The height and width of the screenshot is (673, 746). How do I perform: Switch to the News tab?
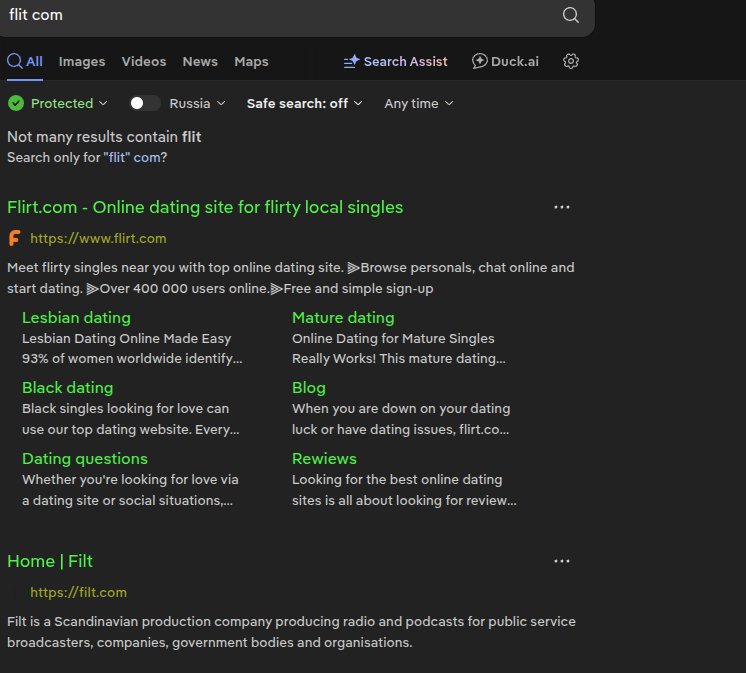pyautogui.click(x=200, y=61)
